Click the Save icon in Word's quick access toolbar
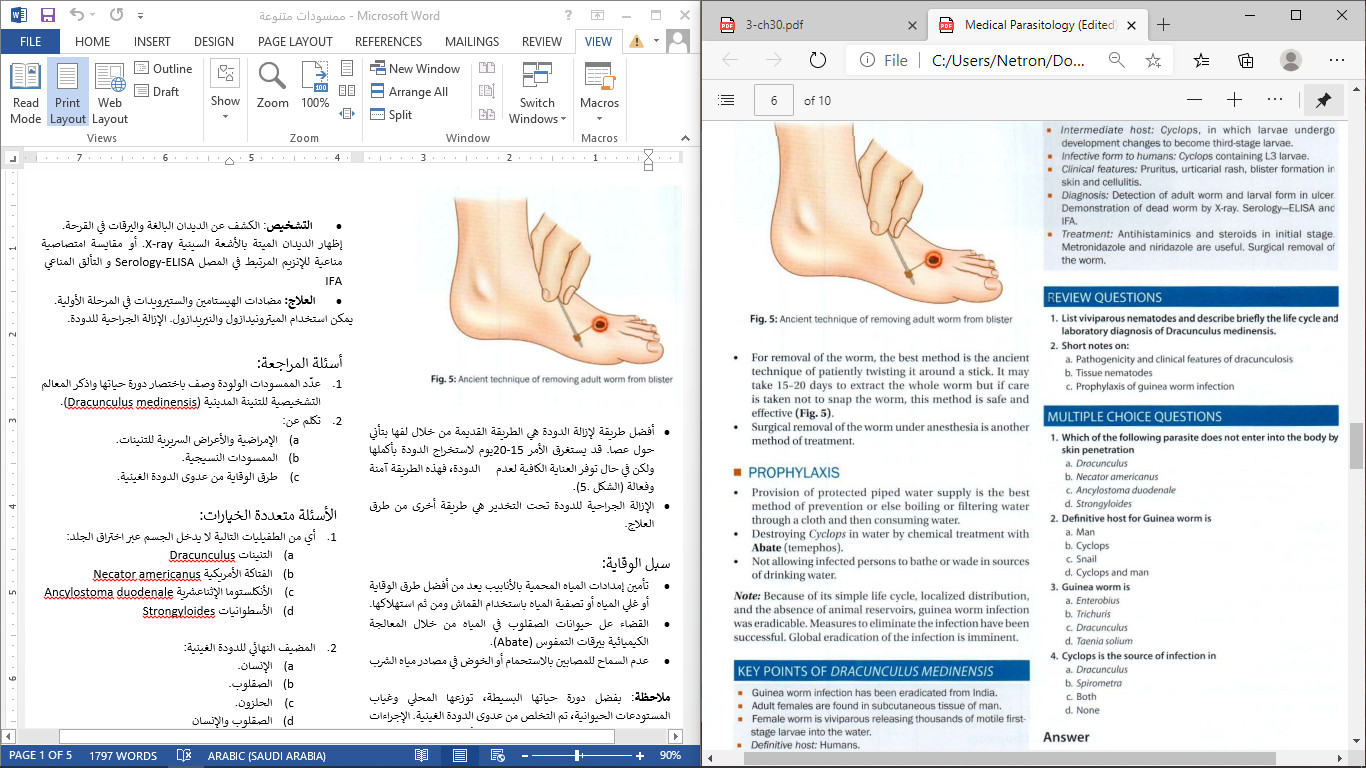 click(48, 15)
